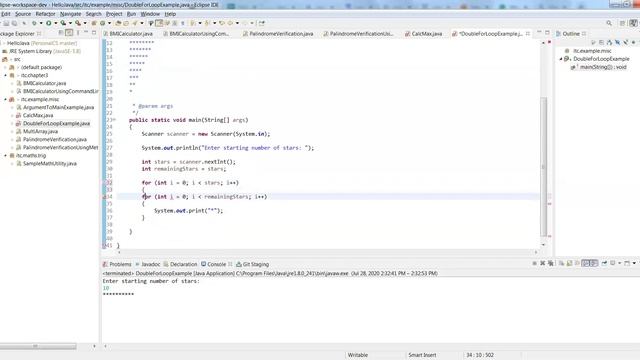Select the Java perspective button
Screen dimensions: 640x360
(x=633, y=23)
